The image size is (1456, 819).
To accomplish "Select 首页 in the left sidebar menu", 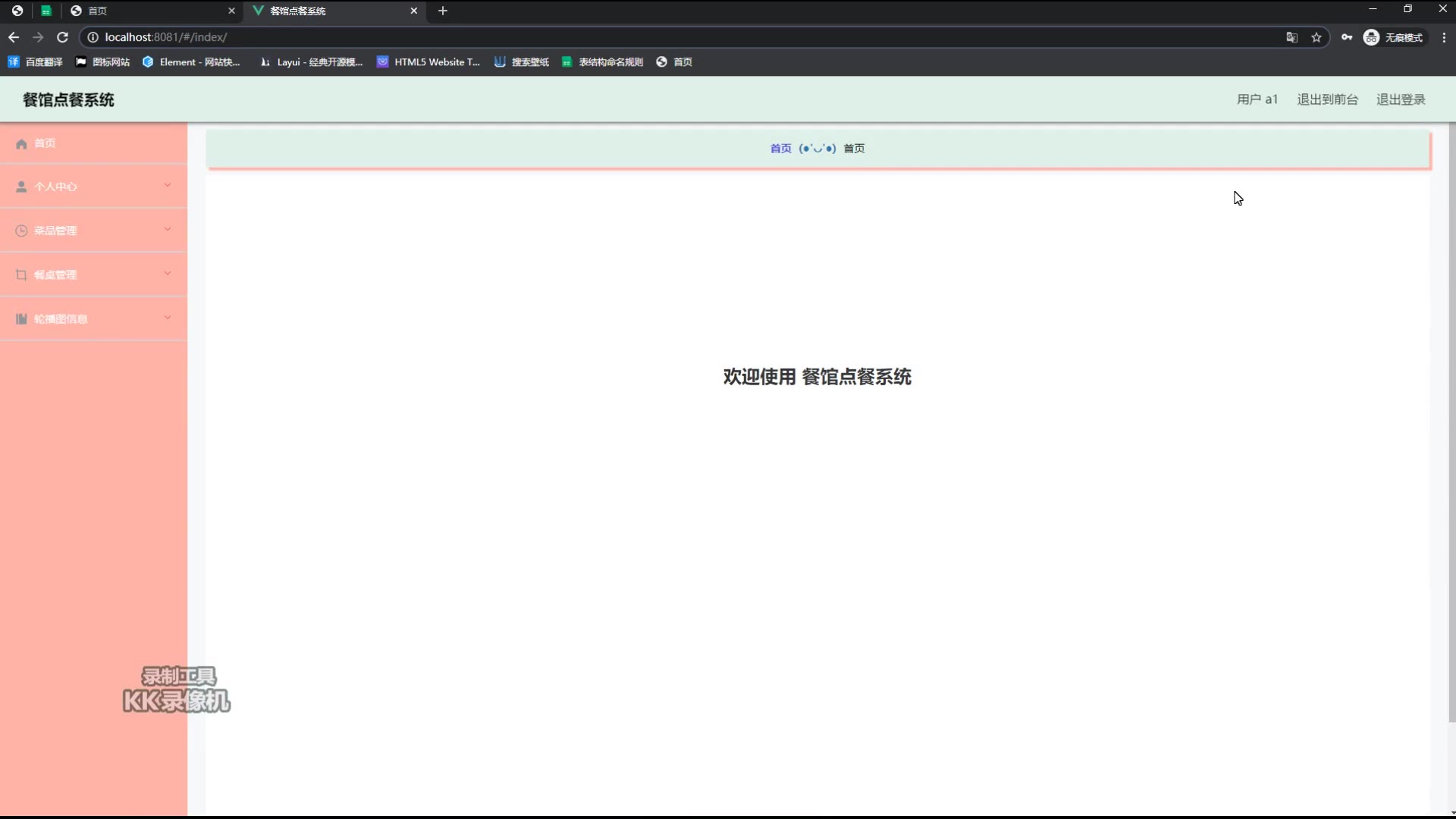I will pyautogui.click(x=93, y=143).
